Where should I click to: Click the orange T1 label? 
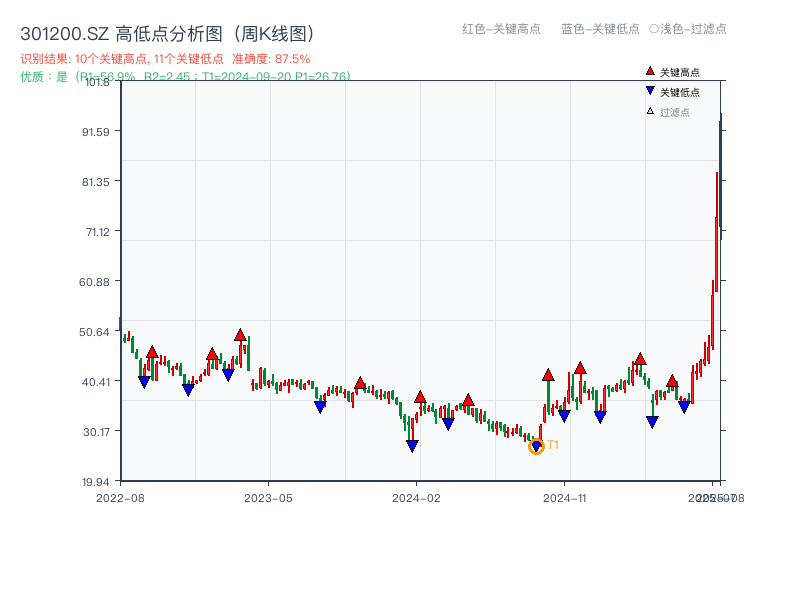coord(553,445)
